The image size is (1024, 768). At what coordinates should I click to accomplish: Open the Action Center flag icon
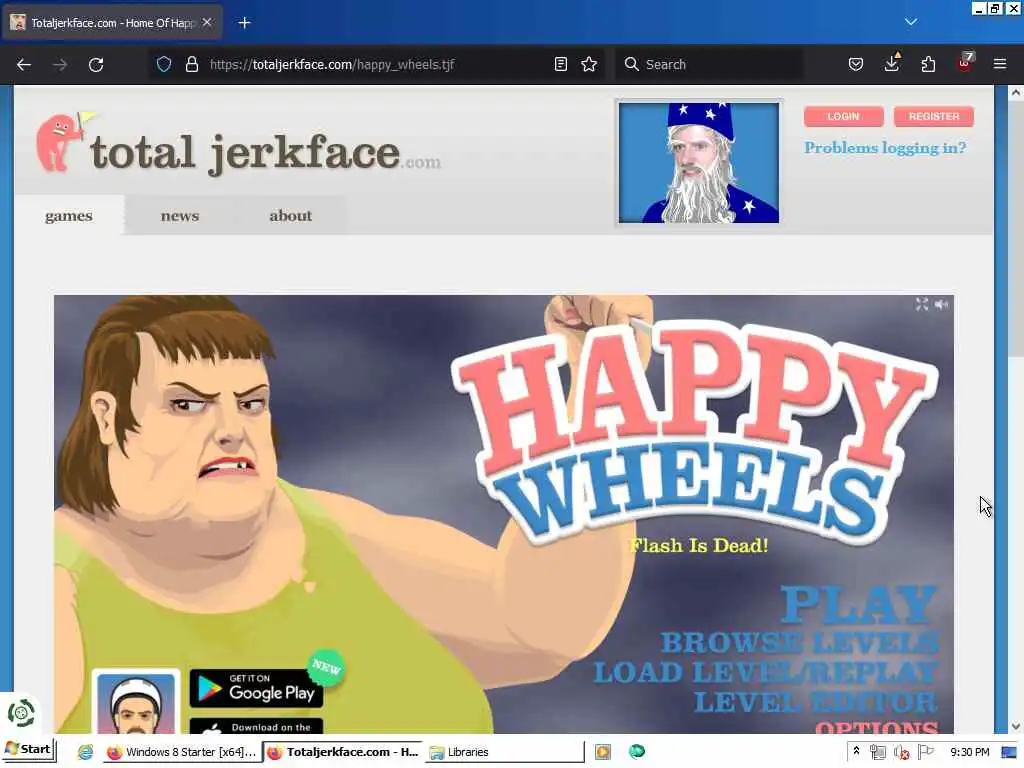[925, 752]
